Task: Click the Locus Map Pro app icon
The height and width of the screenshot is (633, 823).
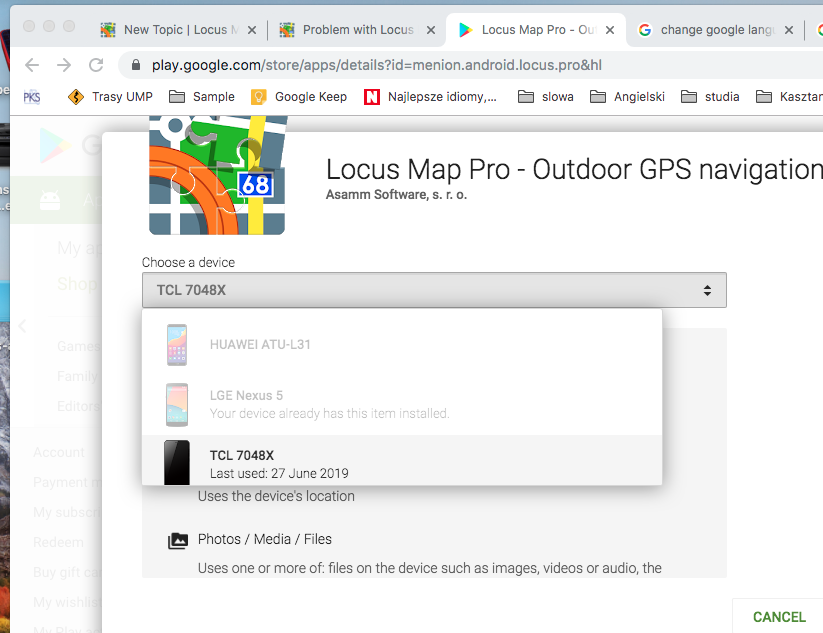Action: click(x=217, y=176)
